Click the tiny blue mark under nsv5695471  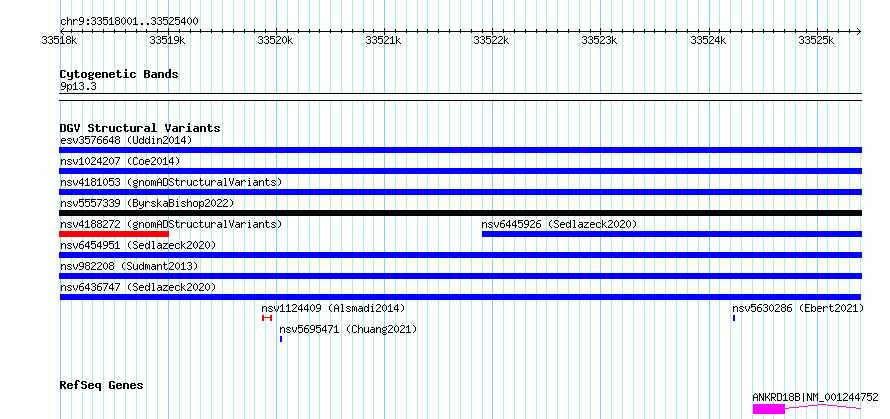pos(281,339)
